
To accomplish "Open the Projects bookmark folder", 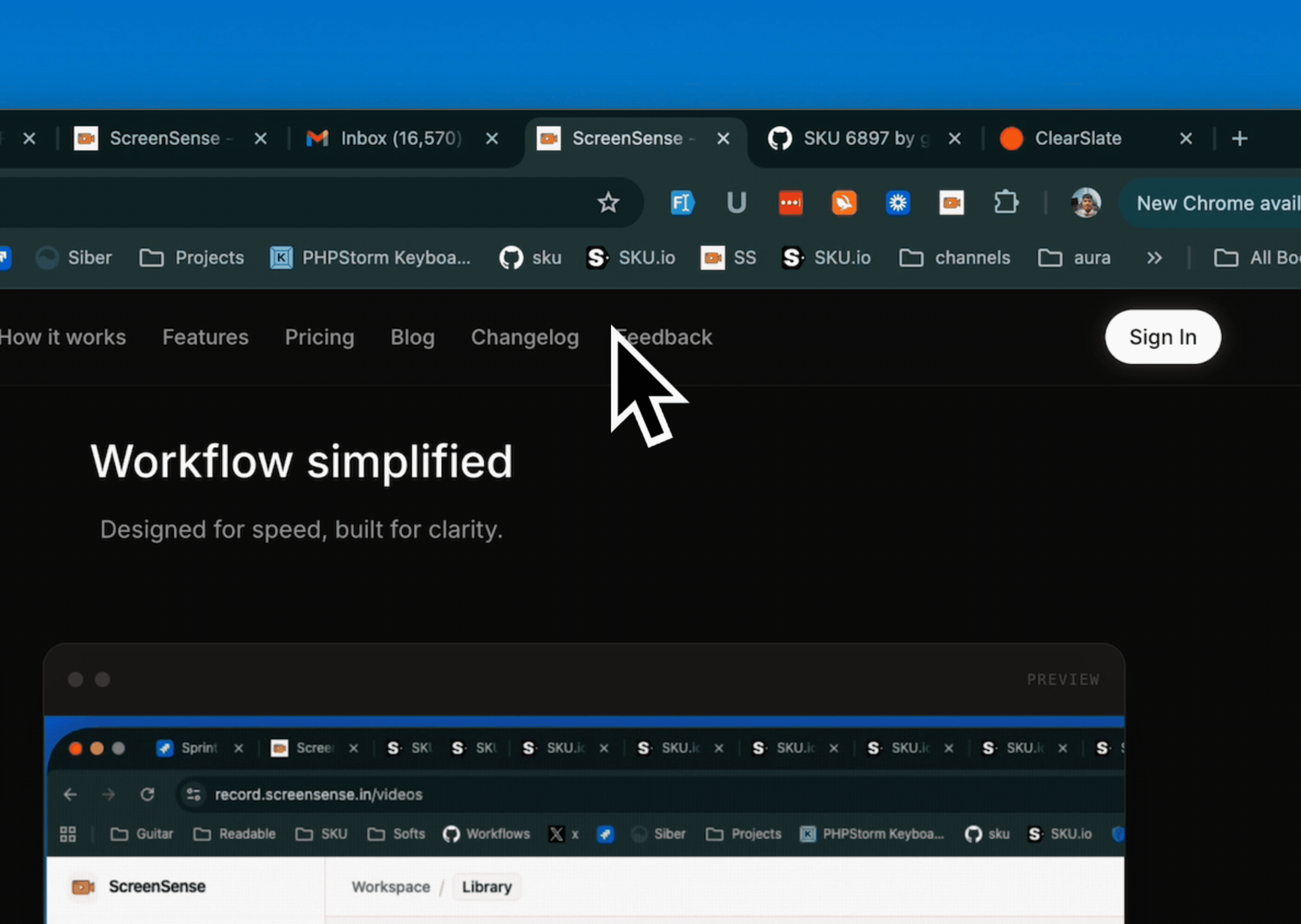I will click(192, 258).
